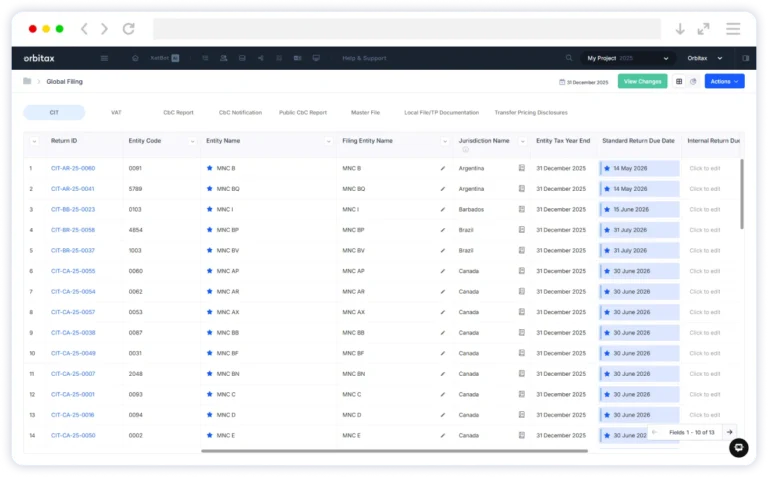Image resolution: width=768 pixels, height=477 pixels.
Task: Open return CIT-AR-25-0060 link
Action: click(73, 168)
